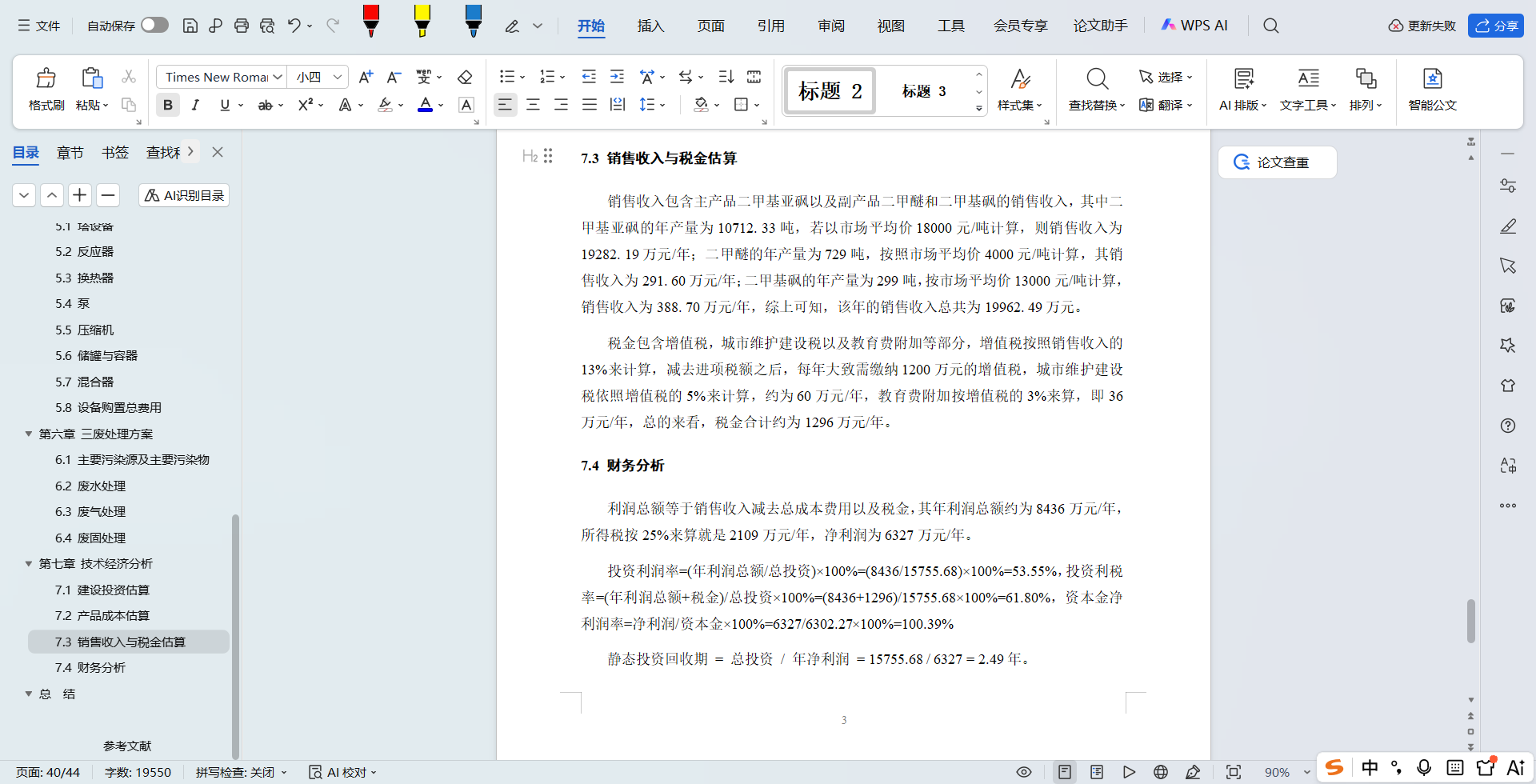
Task: Click the help question mark sidebar icon
Action: (x=1508, y=426)
